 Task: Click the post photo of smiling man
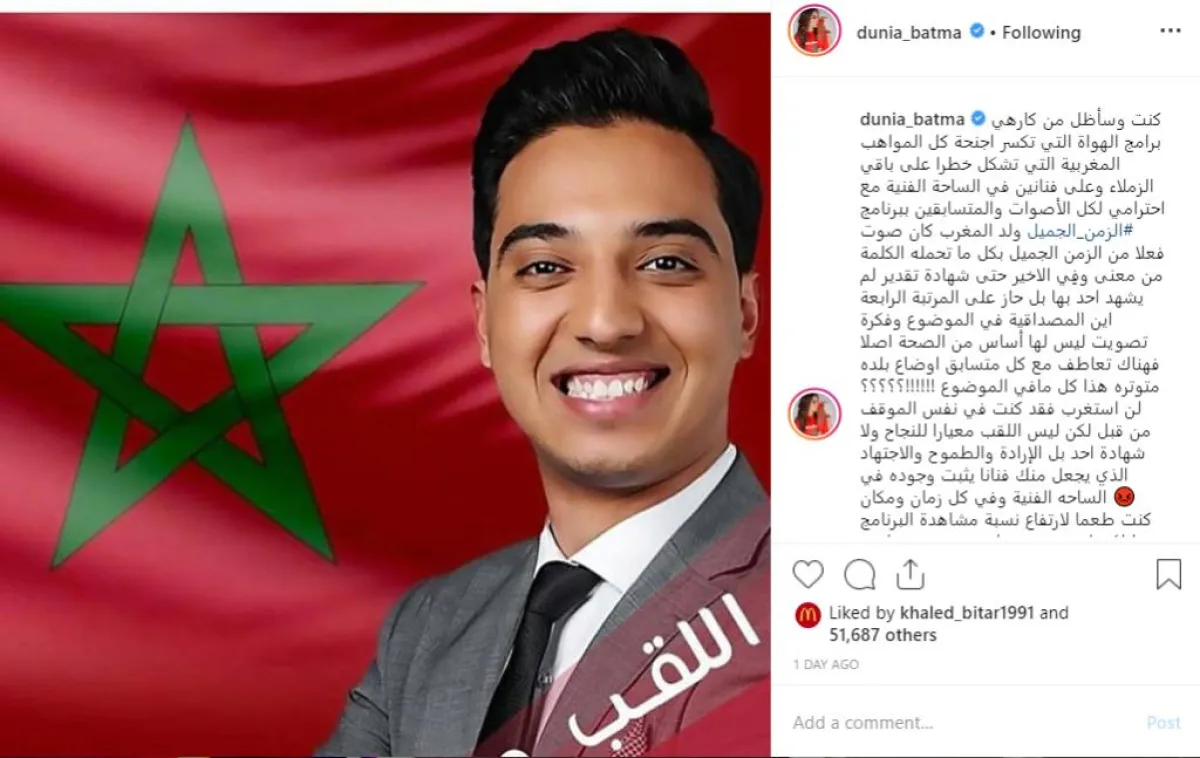coord(385,385)
